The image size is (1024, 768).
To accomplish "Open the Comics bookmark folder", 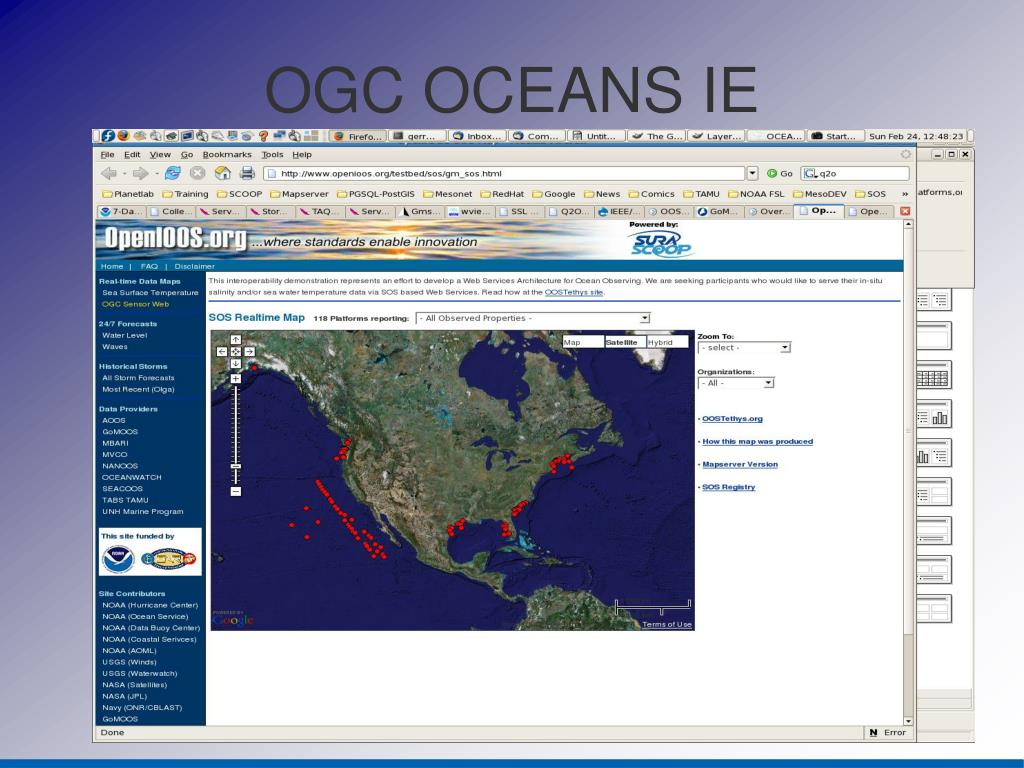I will coord(652,194).
